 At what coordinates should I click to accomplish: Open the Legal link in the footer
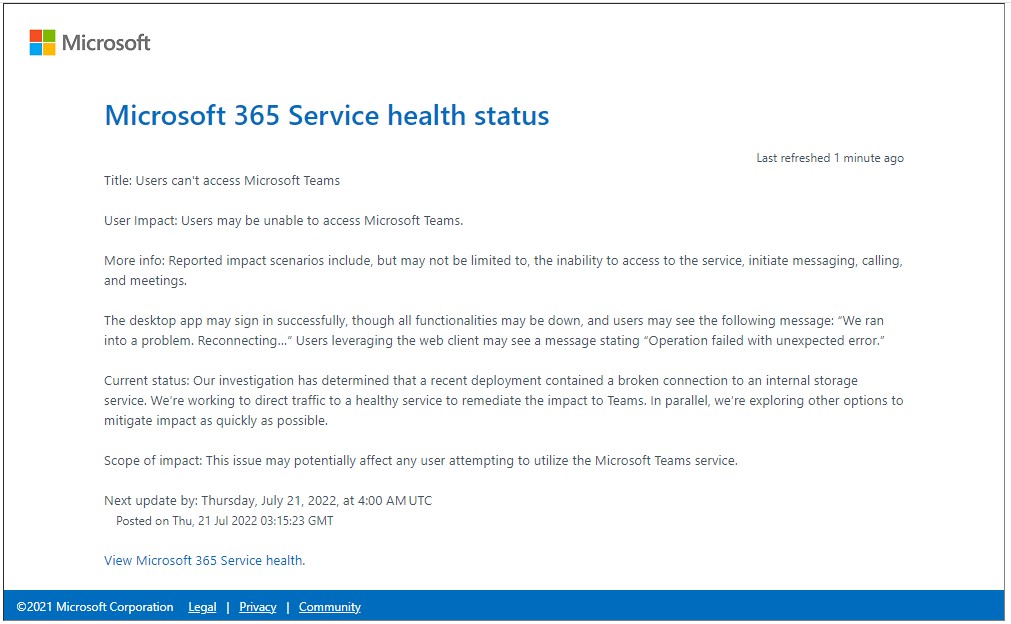coord(202,607)
